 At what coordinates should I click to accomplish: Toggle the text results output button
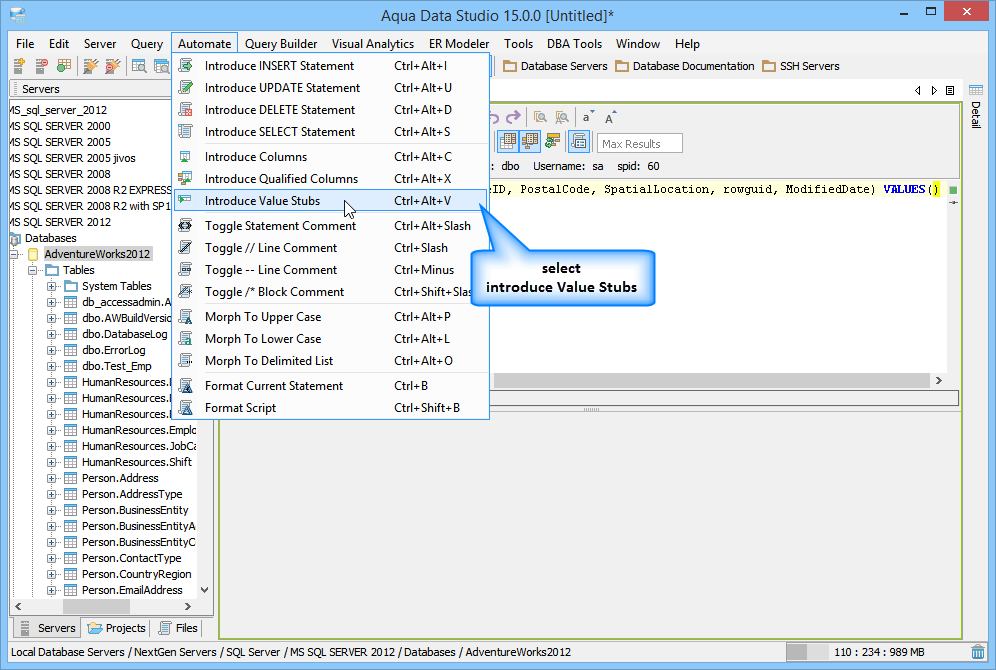tap(579, 142)
